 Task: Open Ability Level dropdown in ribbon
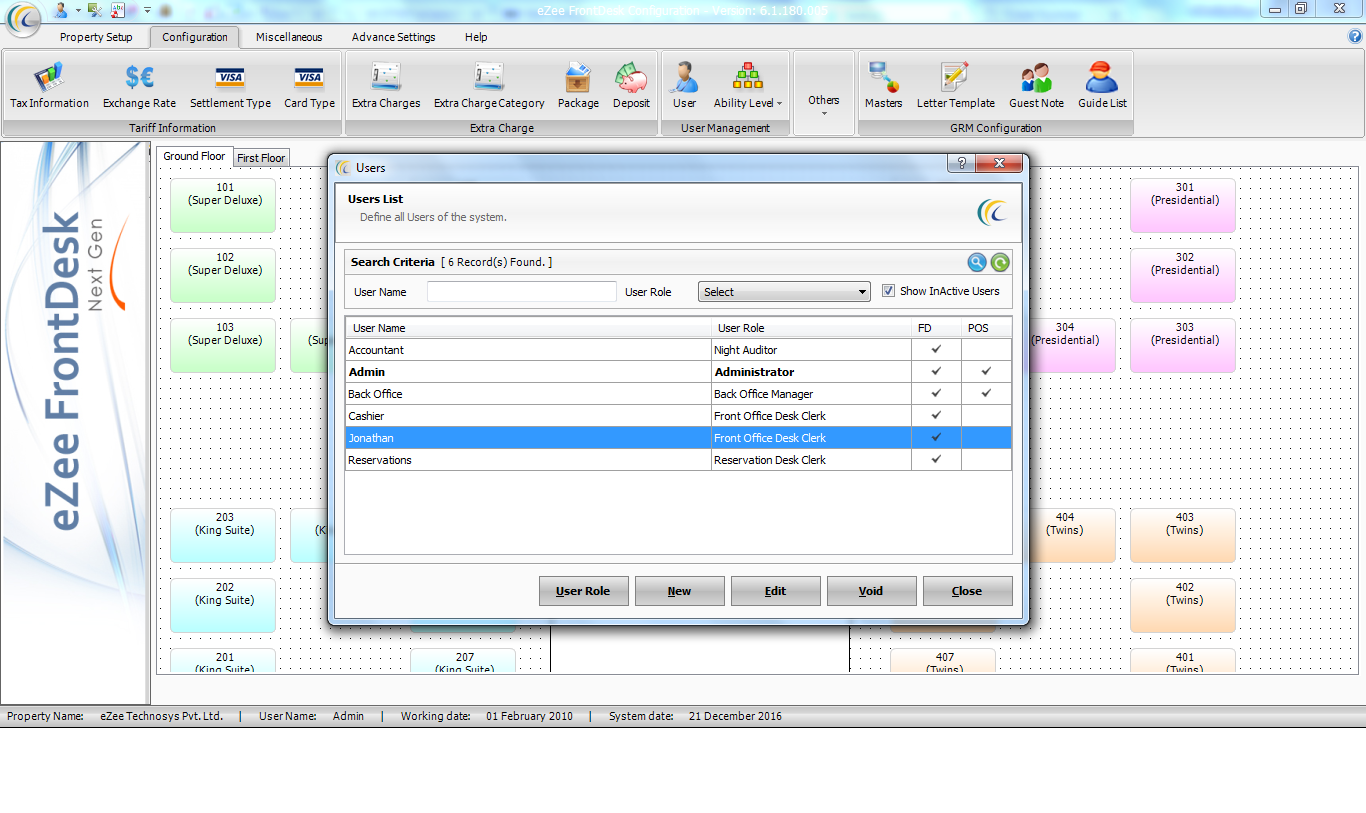pos(747,86)
